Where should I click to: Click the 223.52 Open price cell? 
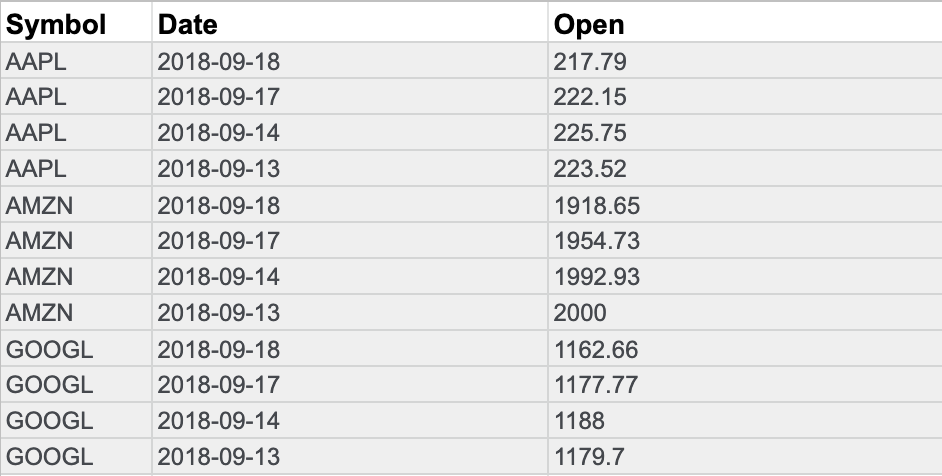pyautogui.click(x=590, y=170)
